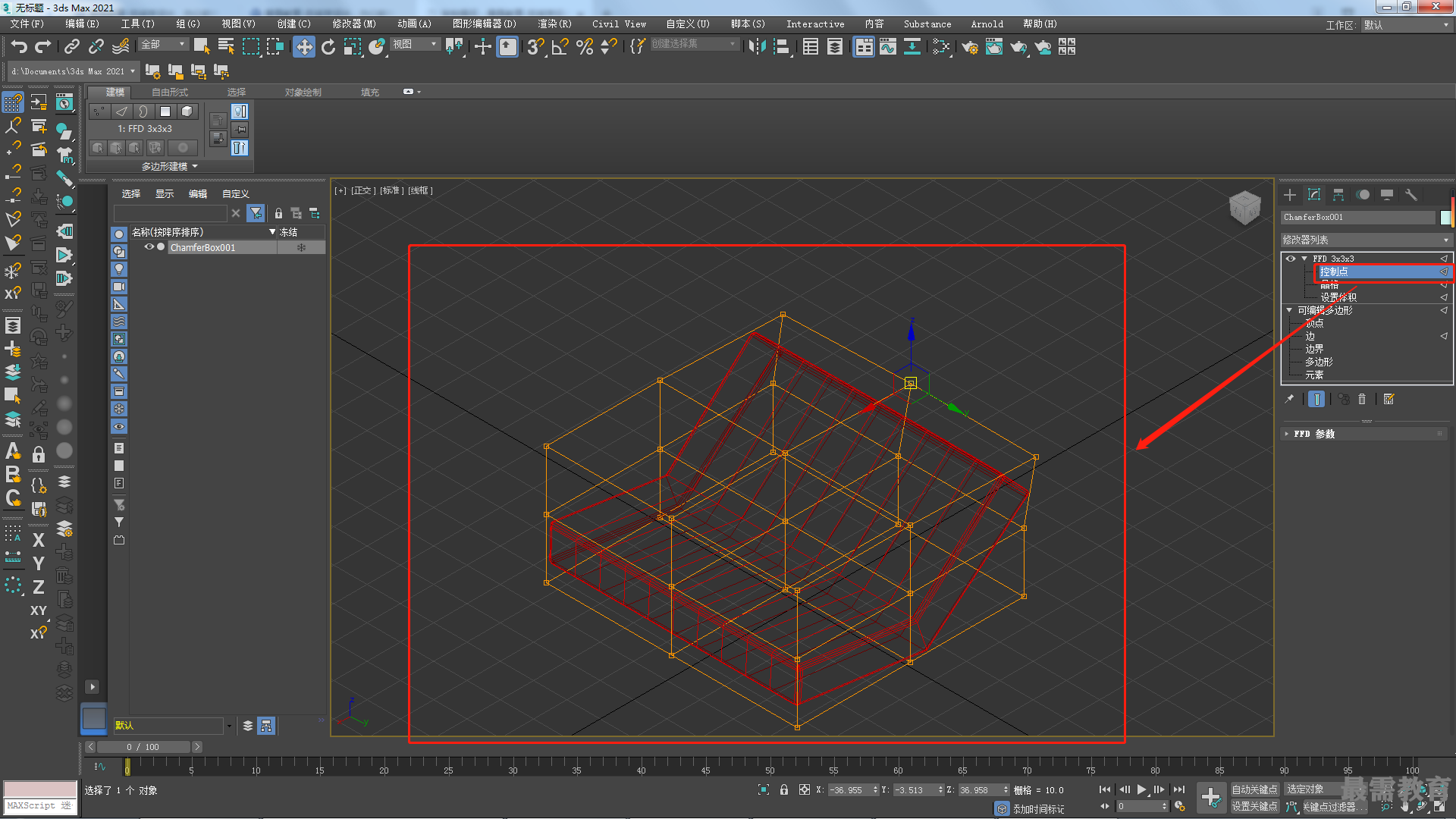Switch to the Display panel tab
Image resolution: width=1456 pixels, height=819 pixels.
coord(1387,195)
